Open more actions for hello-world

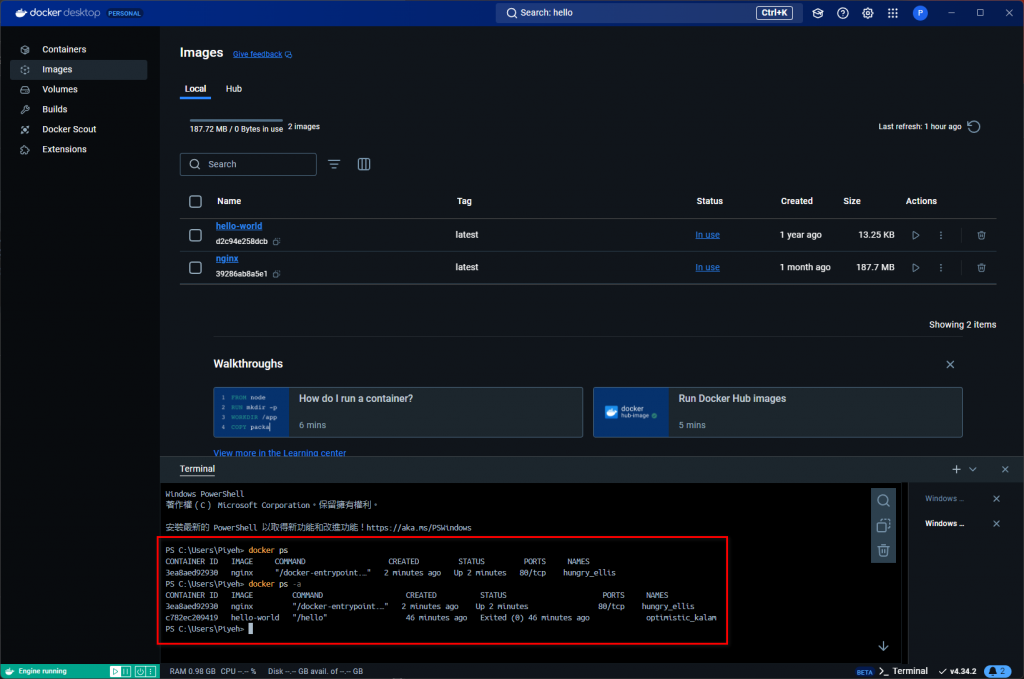940,235
